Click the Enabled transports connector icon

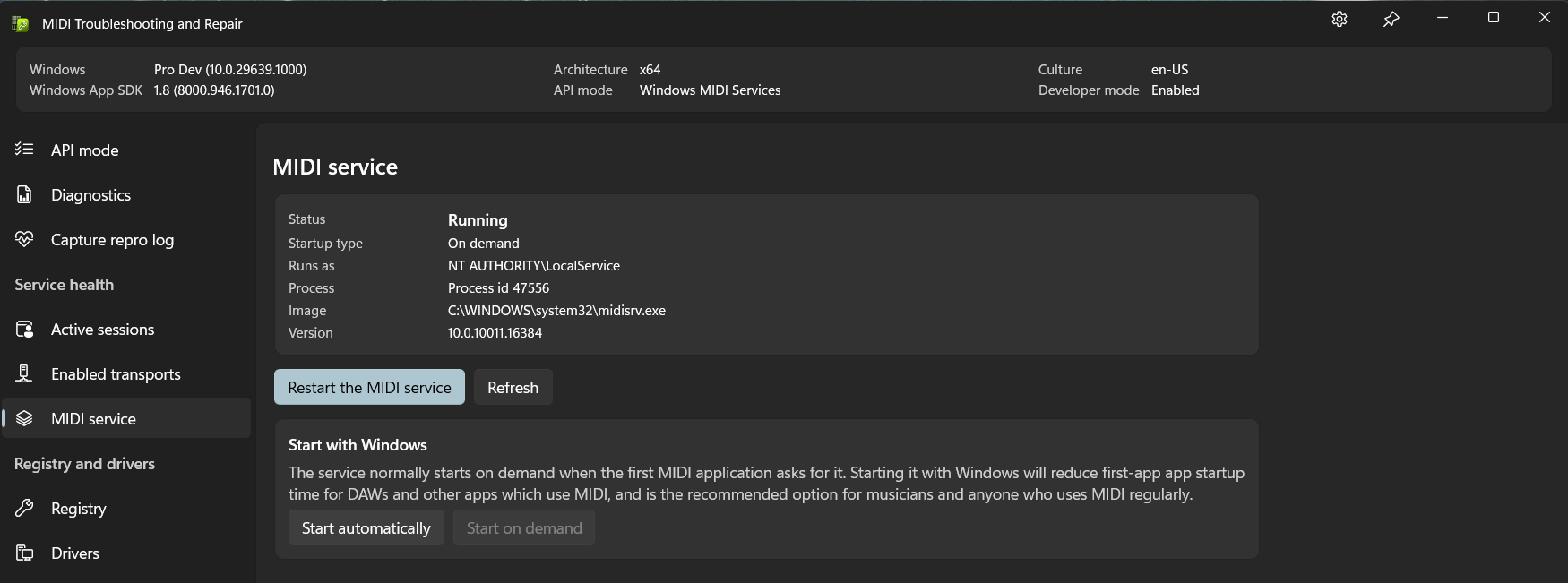pos(24,373)
